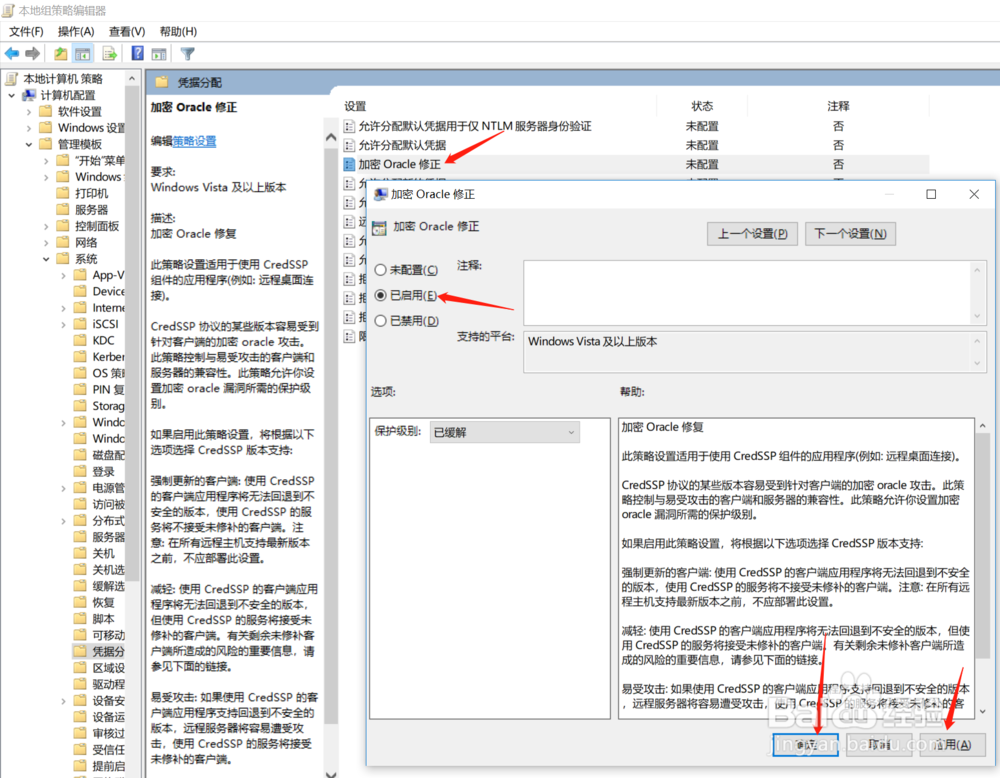The height and width of the screenshot is (778, 1000).
Task: Open the 保护级别 dropdown showing 已缓解
Action: tap(504, 432)
